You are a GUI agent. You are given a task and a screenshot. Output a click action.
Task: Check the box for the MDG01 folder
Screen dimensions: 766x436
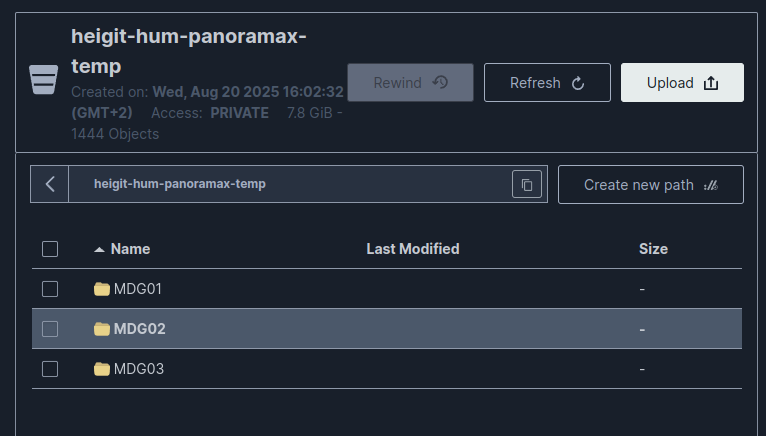coord(50,289)
